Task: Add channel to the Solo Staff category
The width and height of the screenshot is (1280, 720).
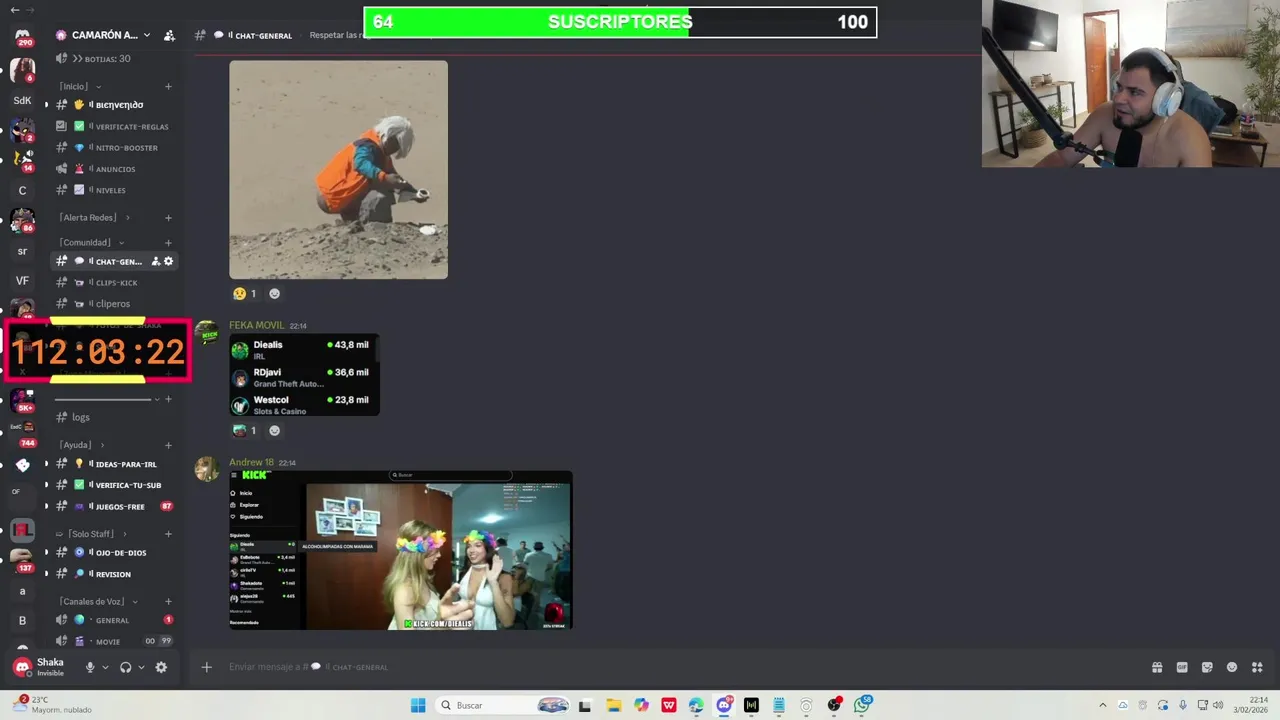Action: (168, 534)
